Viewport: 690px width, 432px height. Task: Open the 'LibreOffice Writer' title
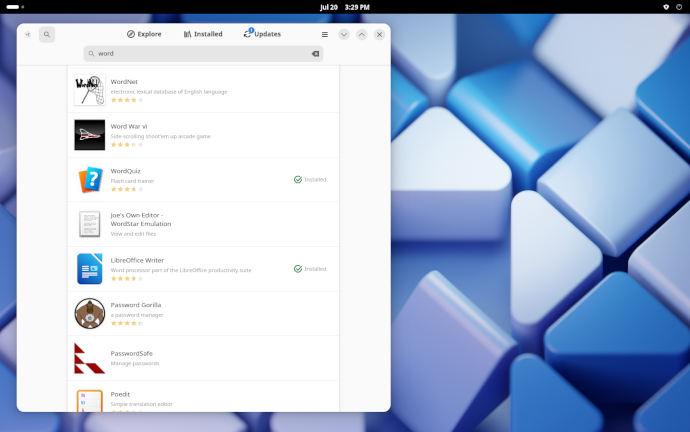pyautogui.click(x=137, y=260)
